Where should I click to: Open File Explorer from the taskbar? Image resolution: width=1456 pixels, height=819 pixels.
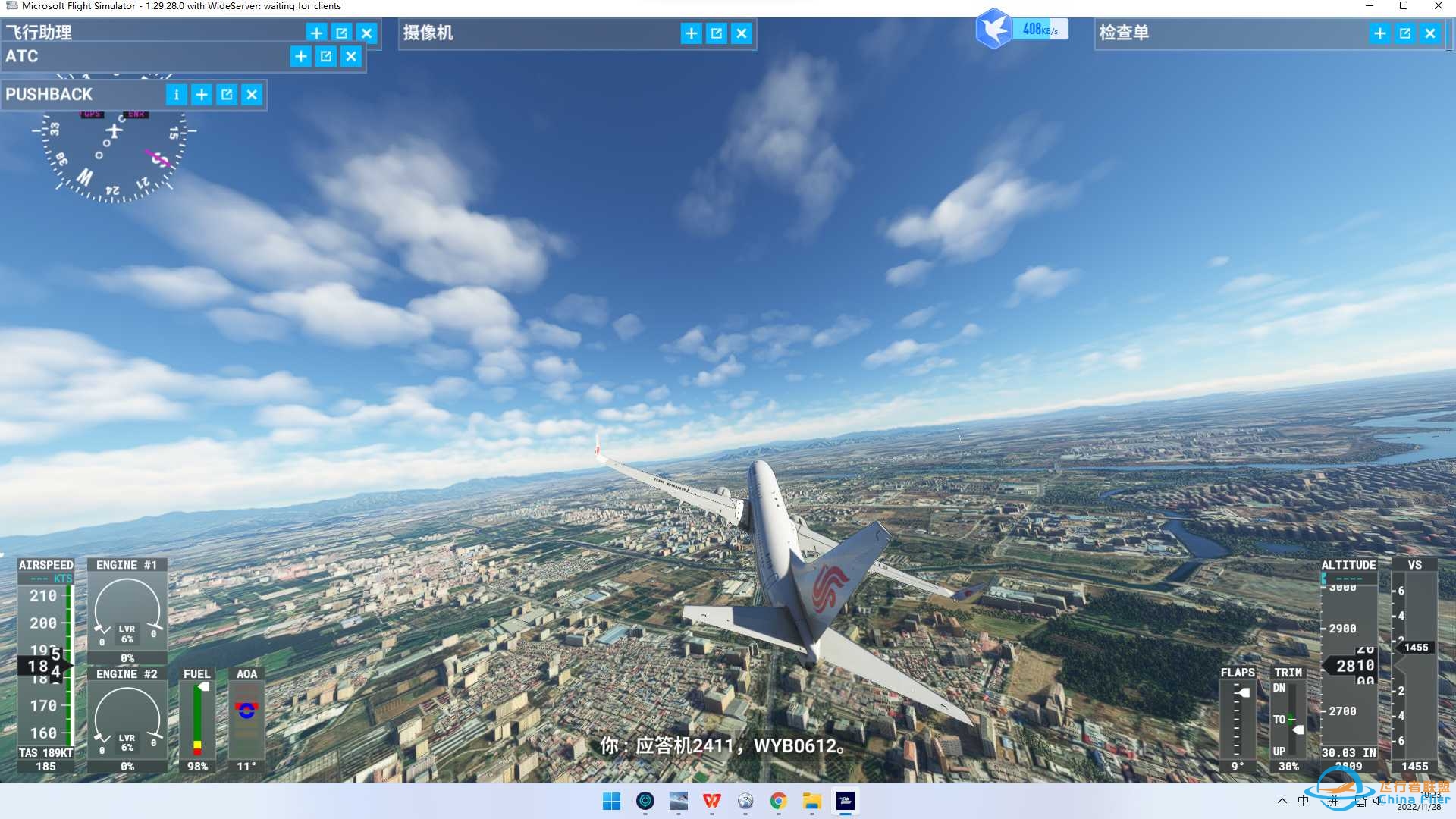(x=811, y=801)
